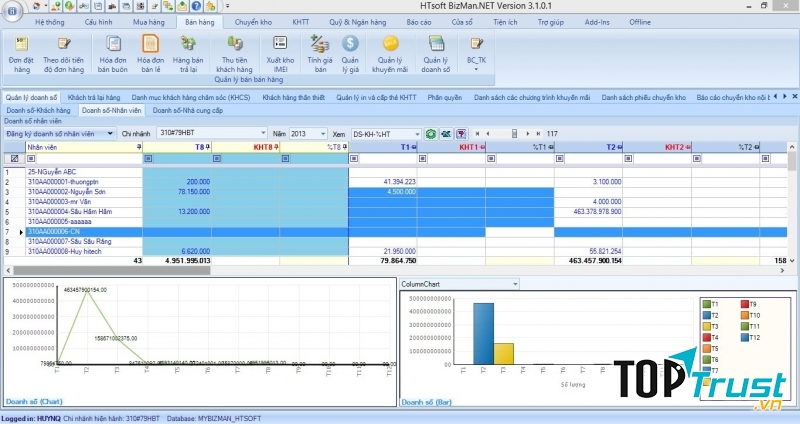
Task: Pin toggle on the T2 column header
Action: click(x=619, y=147)
